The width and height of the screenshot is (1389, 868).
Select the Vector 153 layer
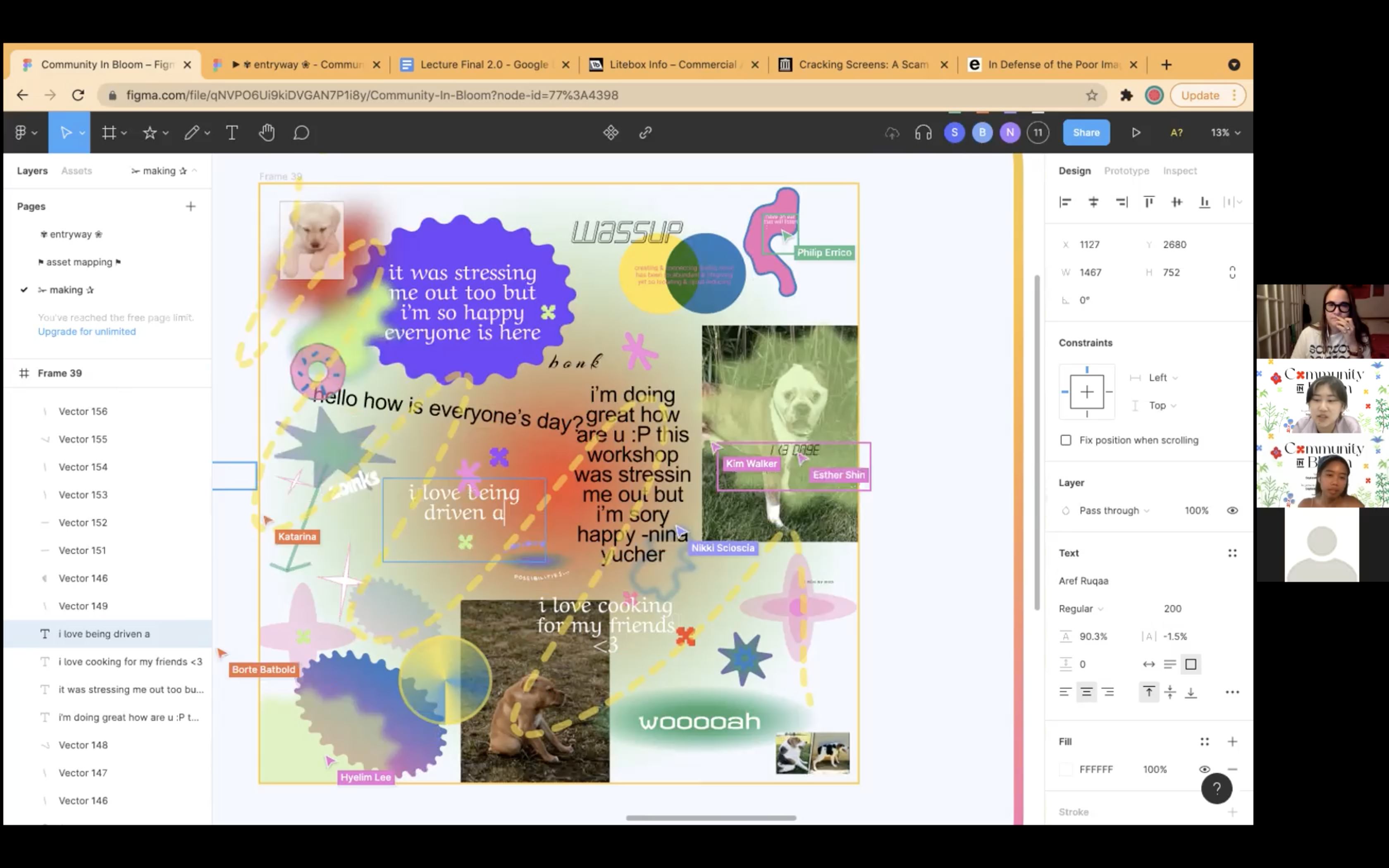click(83, 495)
